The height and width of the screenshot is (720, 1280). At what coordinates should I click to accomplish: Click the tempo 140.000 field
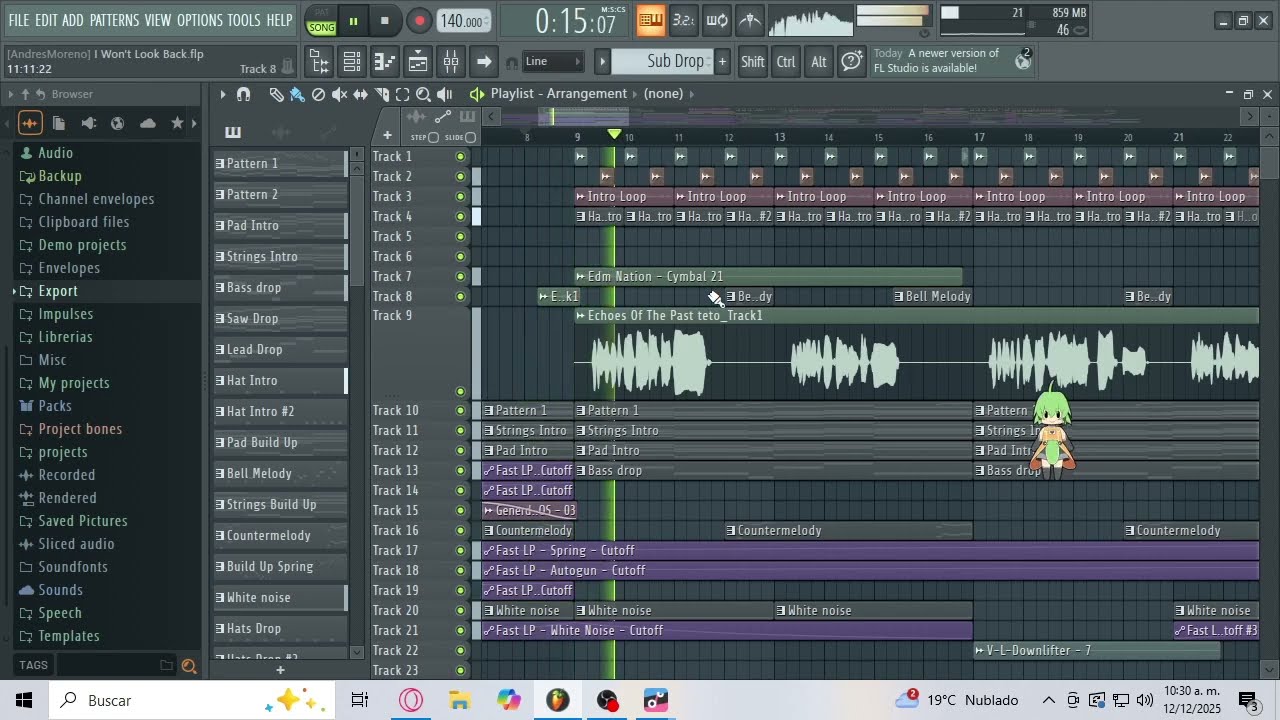(x=462, y=21)
